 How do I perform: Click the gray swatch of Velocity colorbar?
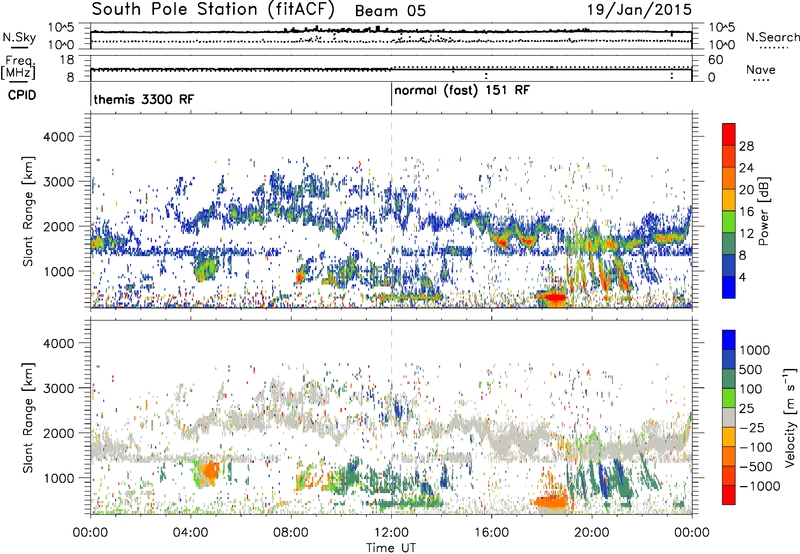[729, 418]
